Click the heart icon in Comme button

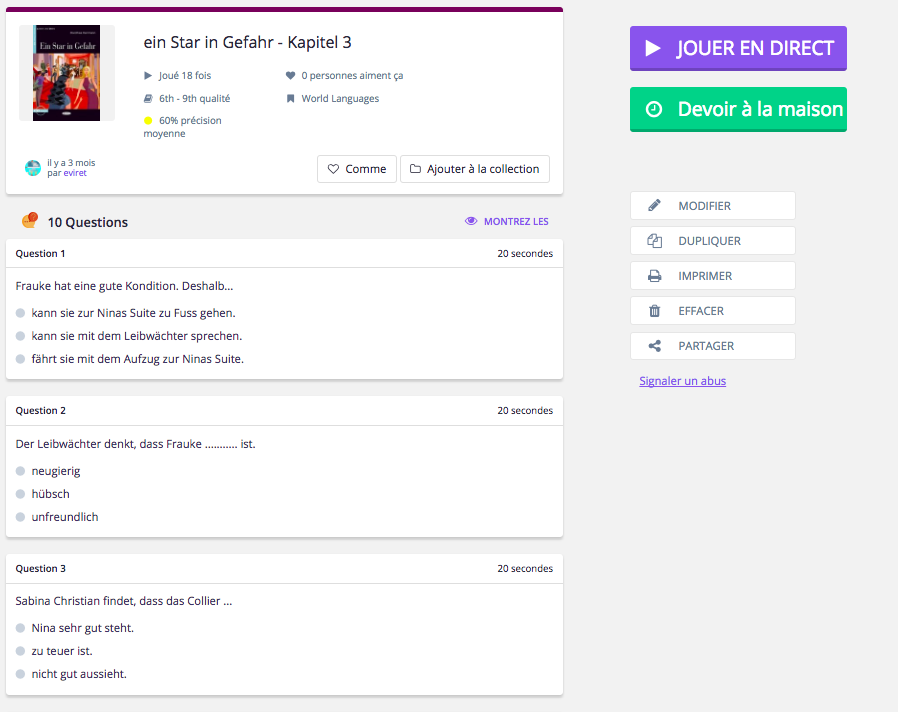334,169
